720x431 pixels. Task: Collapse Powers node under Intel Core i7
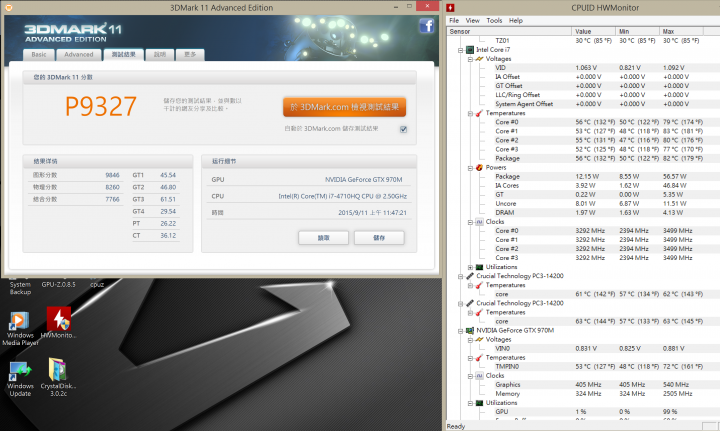[x=470, y=168]
